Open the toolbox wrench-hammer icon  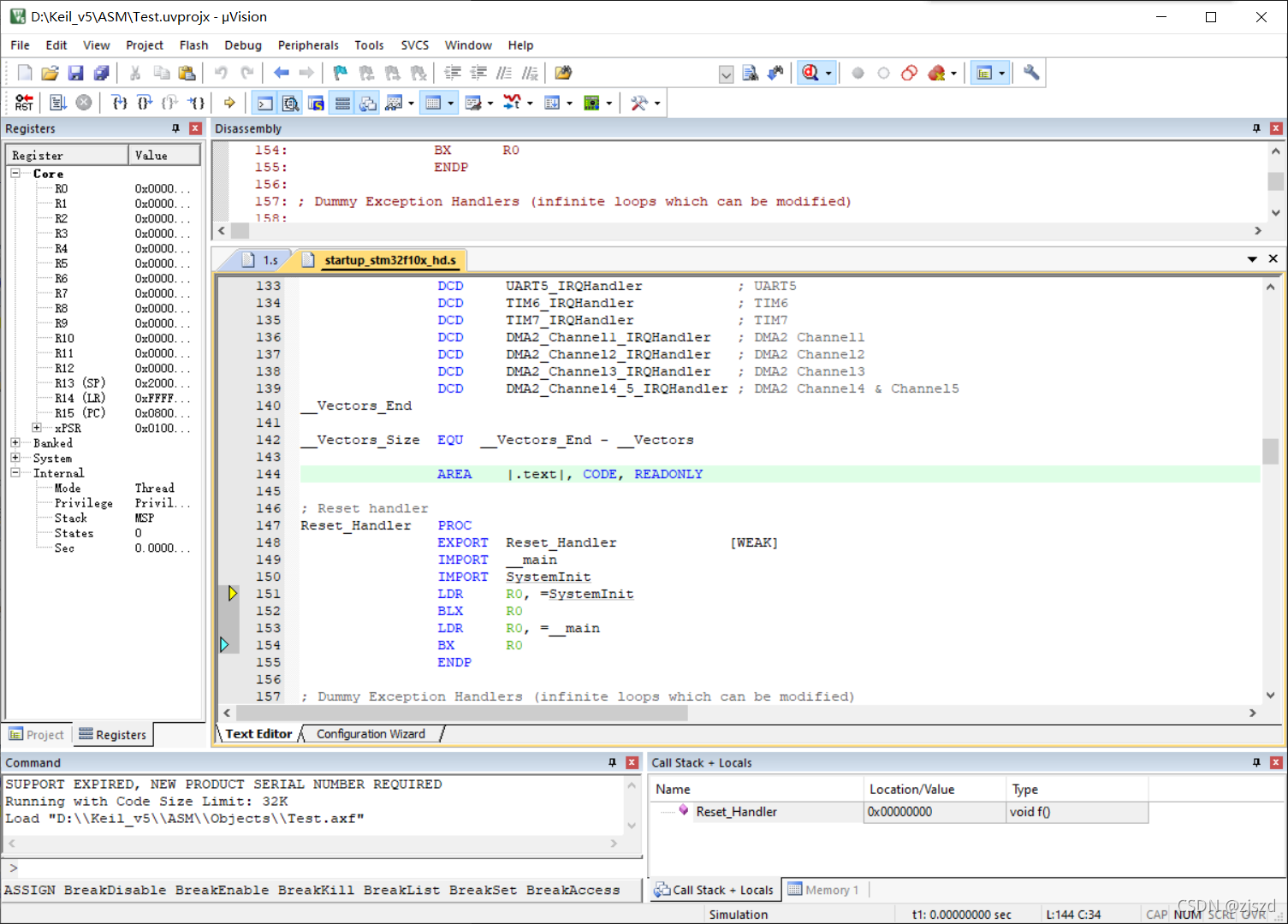point(638,104)
